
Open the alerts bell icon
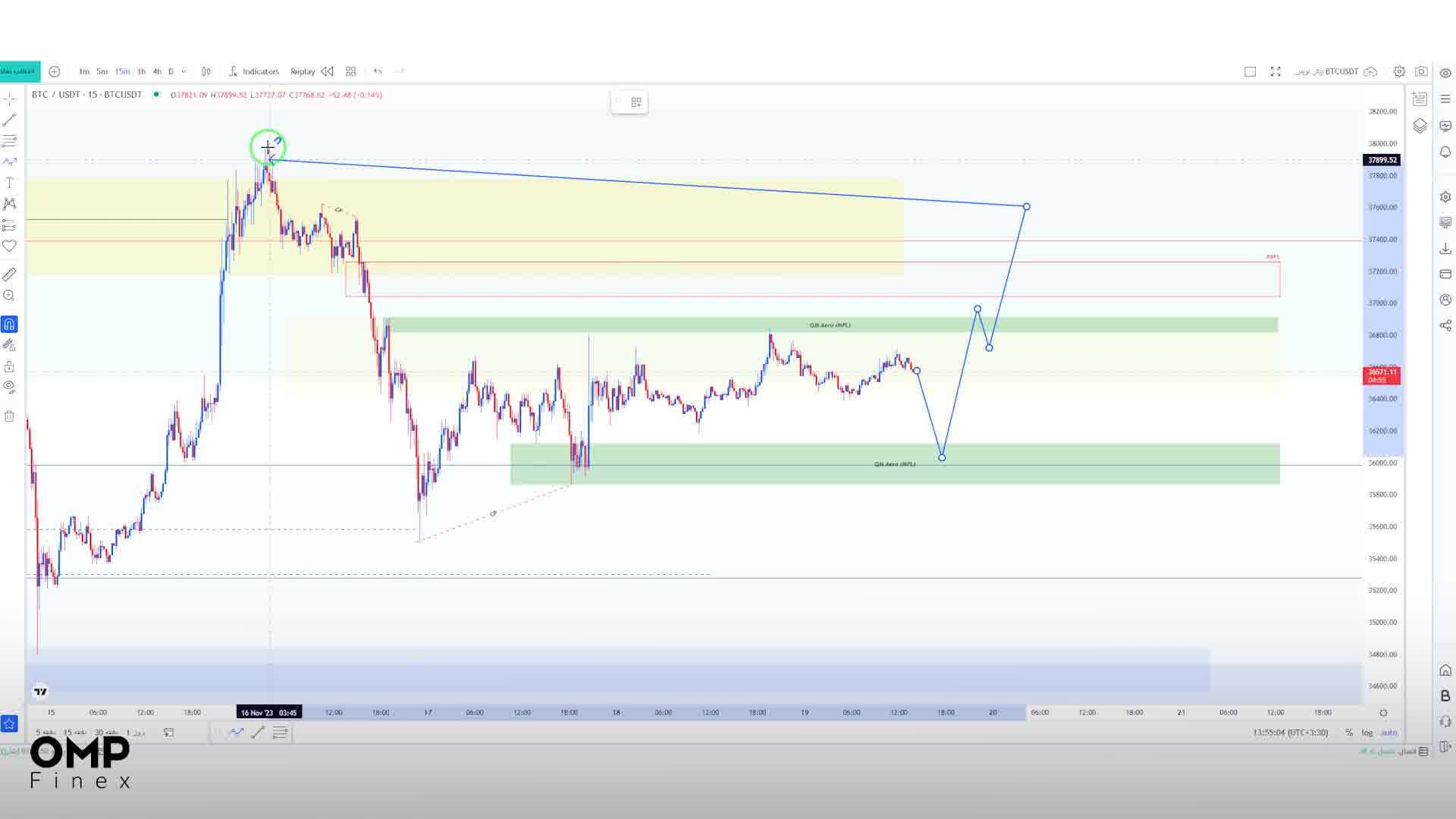click(1445, 152)
